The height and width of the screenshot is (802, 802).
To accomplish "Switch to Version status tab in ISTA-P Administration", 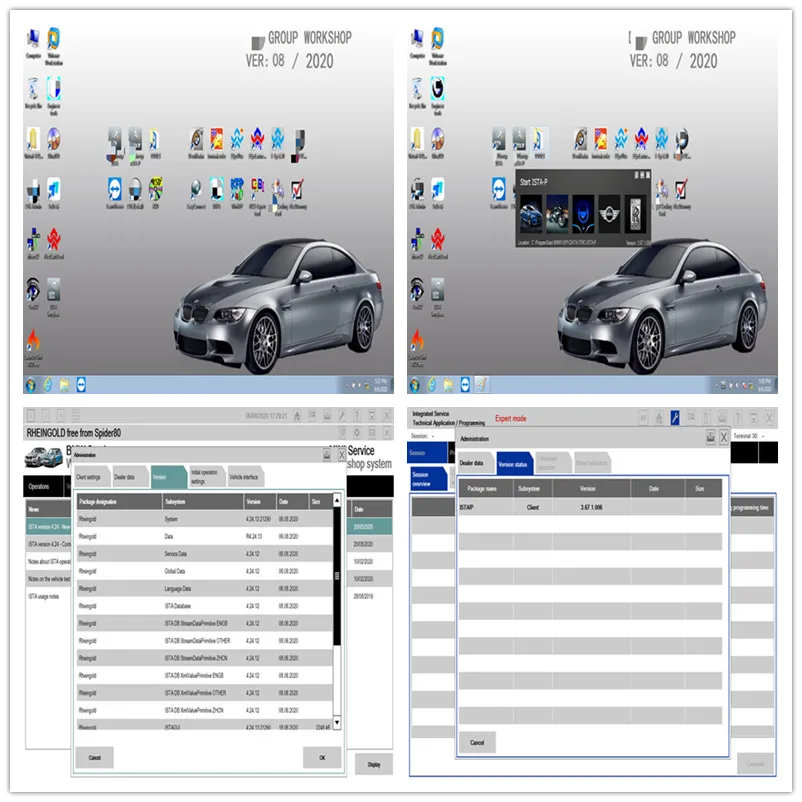I will (x=513, y=464).
